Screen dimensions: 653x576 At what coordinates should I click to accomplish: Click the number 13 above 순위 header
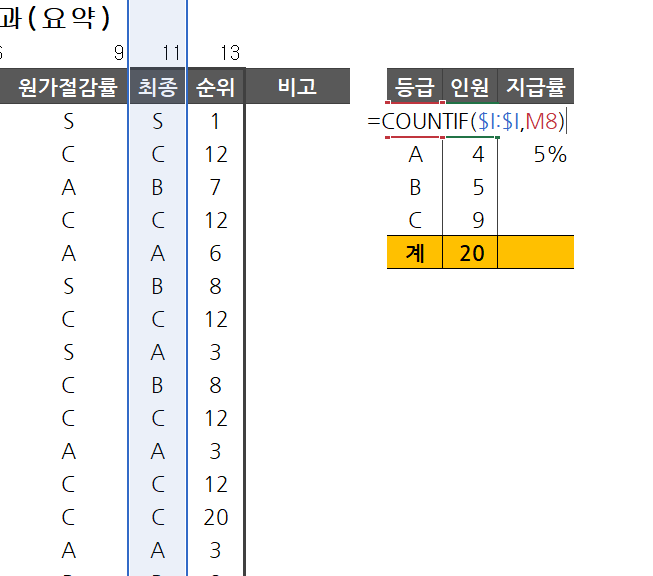[x=230, y=53]
